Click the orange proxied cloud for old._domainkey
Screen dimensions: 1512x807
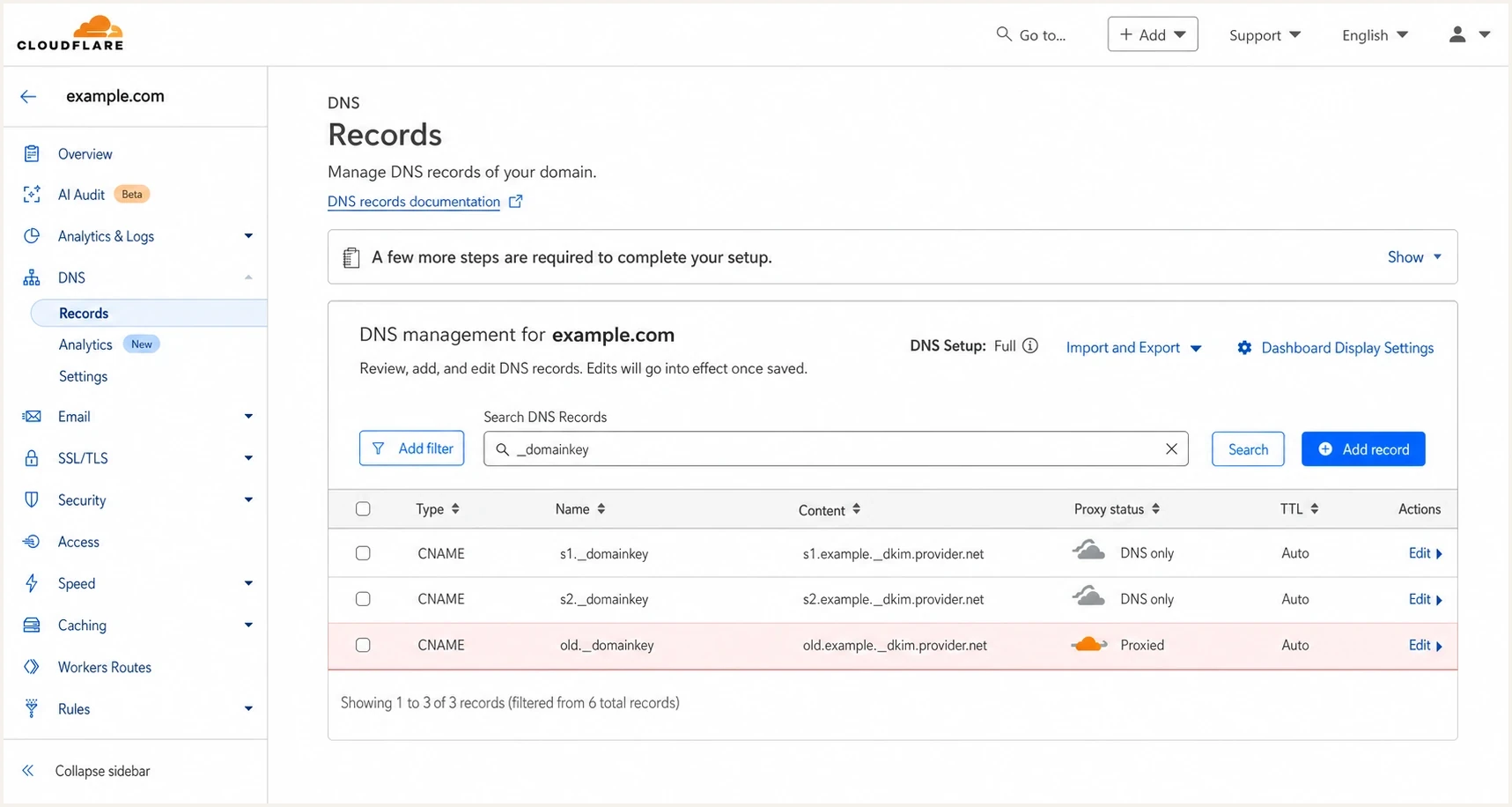pos(1089,644)
